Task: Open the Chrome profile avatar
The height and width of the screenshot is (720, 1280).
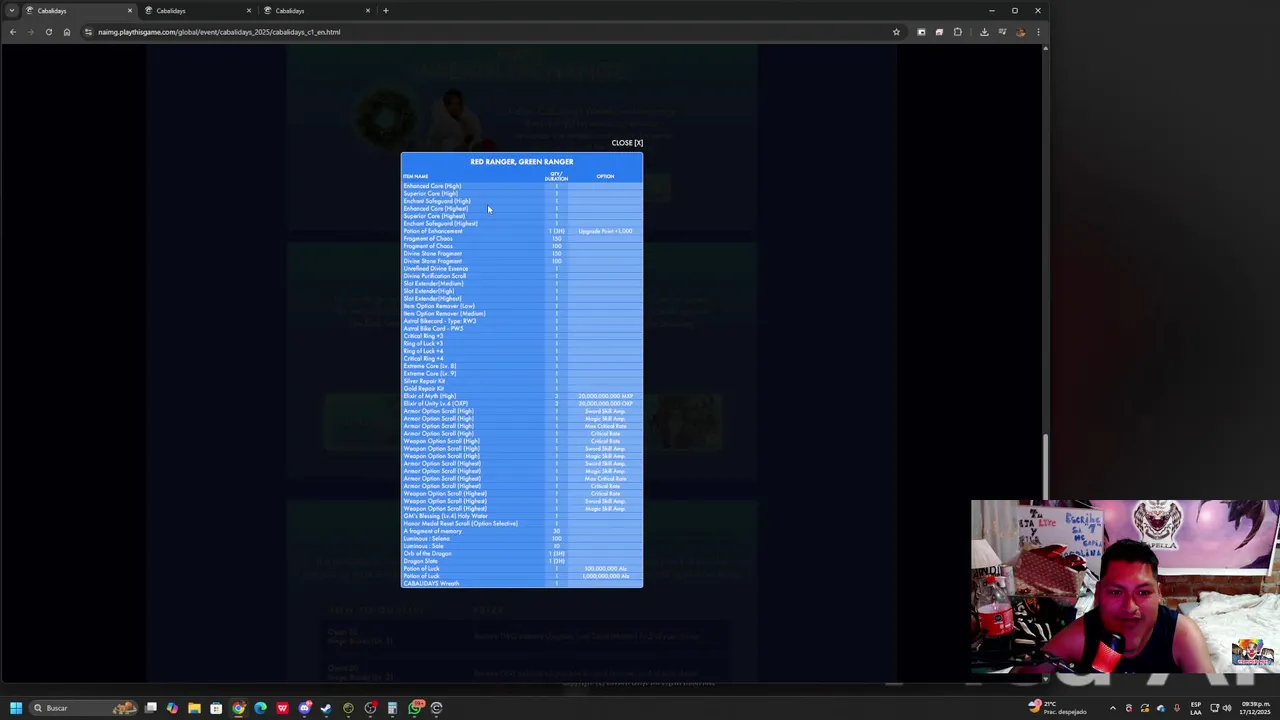Action: pyautogui.click(x=1020, y=32)
